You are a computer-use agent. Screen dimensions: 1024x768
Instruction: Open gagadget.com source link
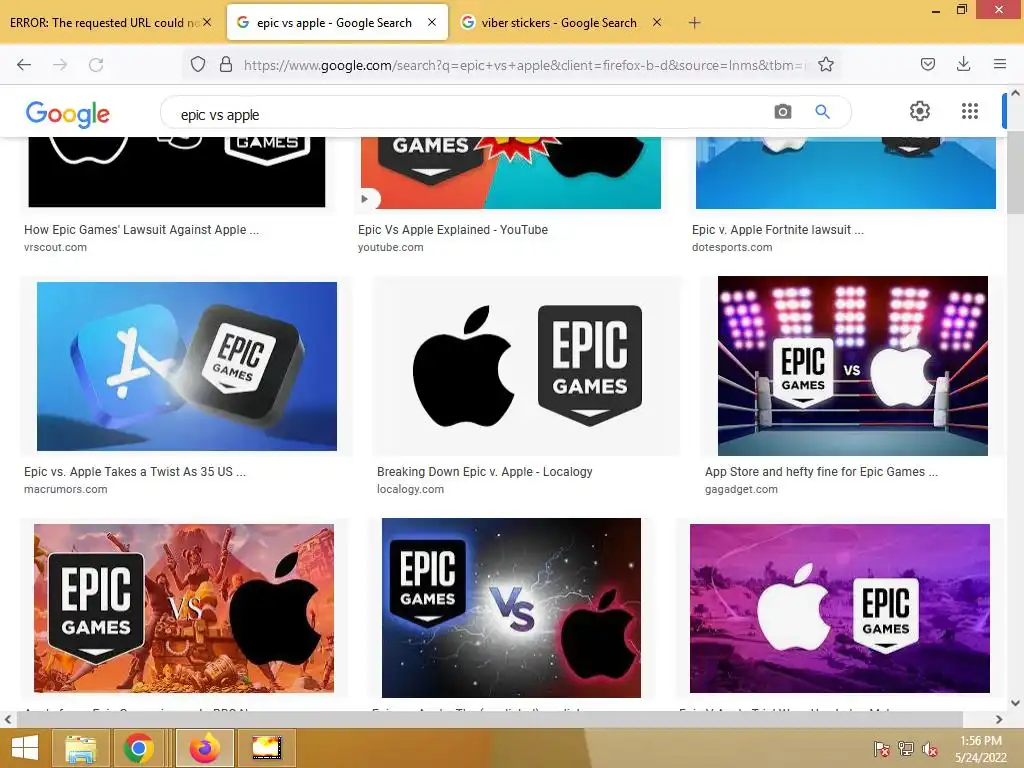(x=741, y=489)
